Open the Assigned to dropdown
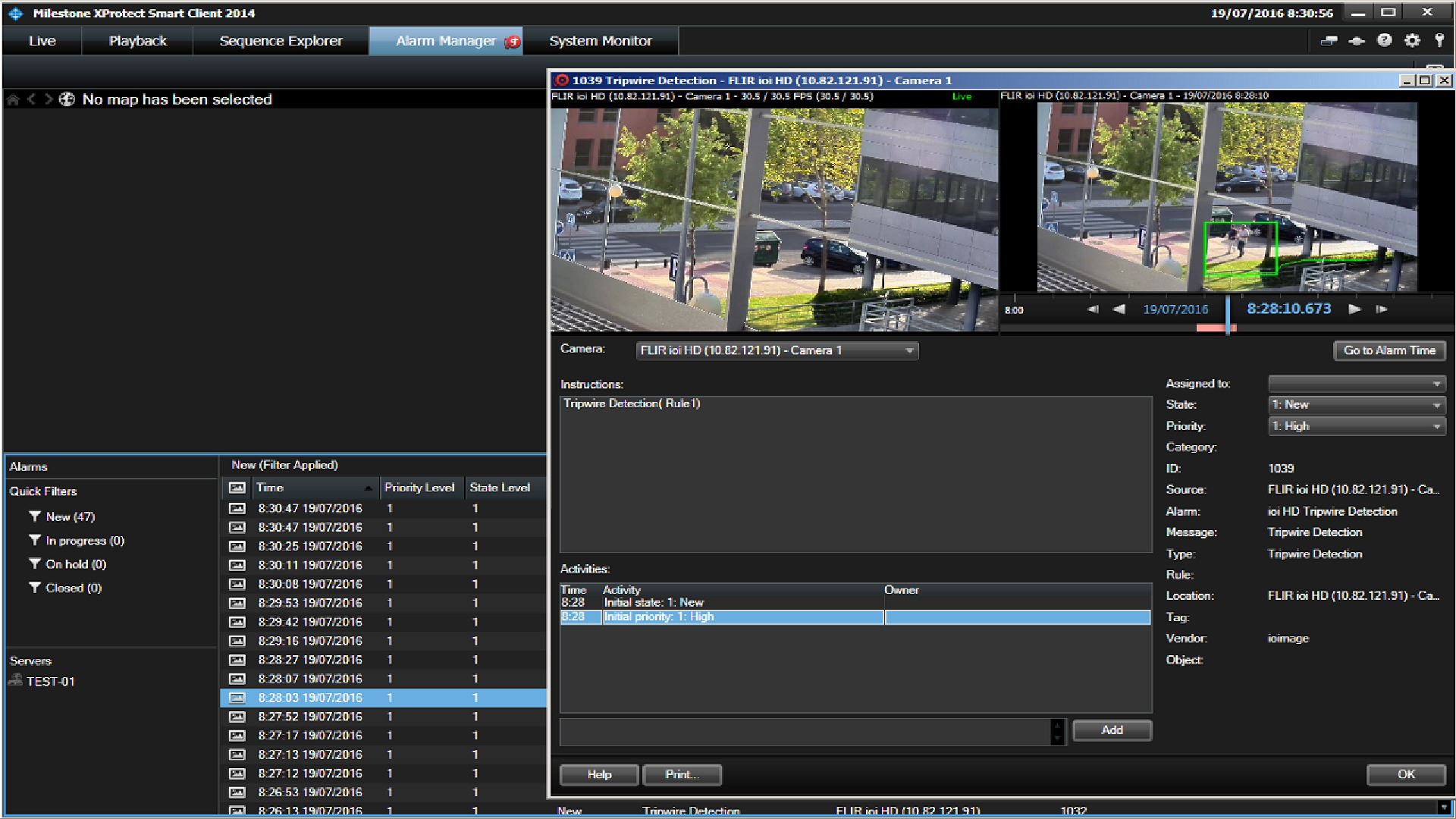This screenshot has width=1456, height=819. pyautogui.click(x=1357, y=384)
